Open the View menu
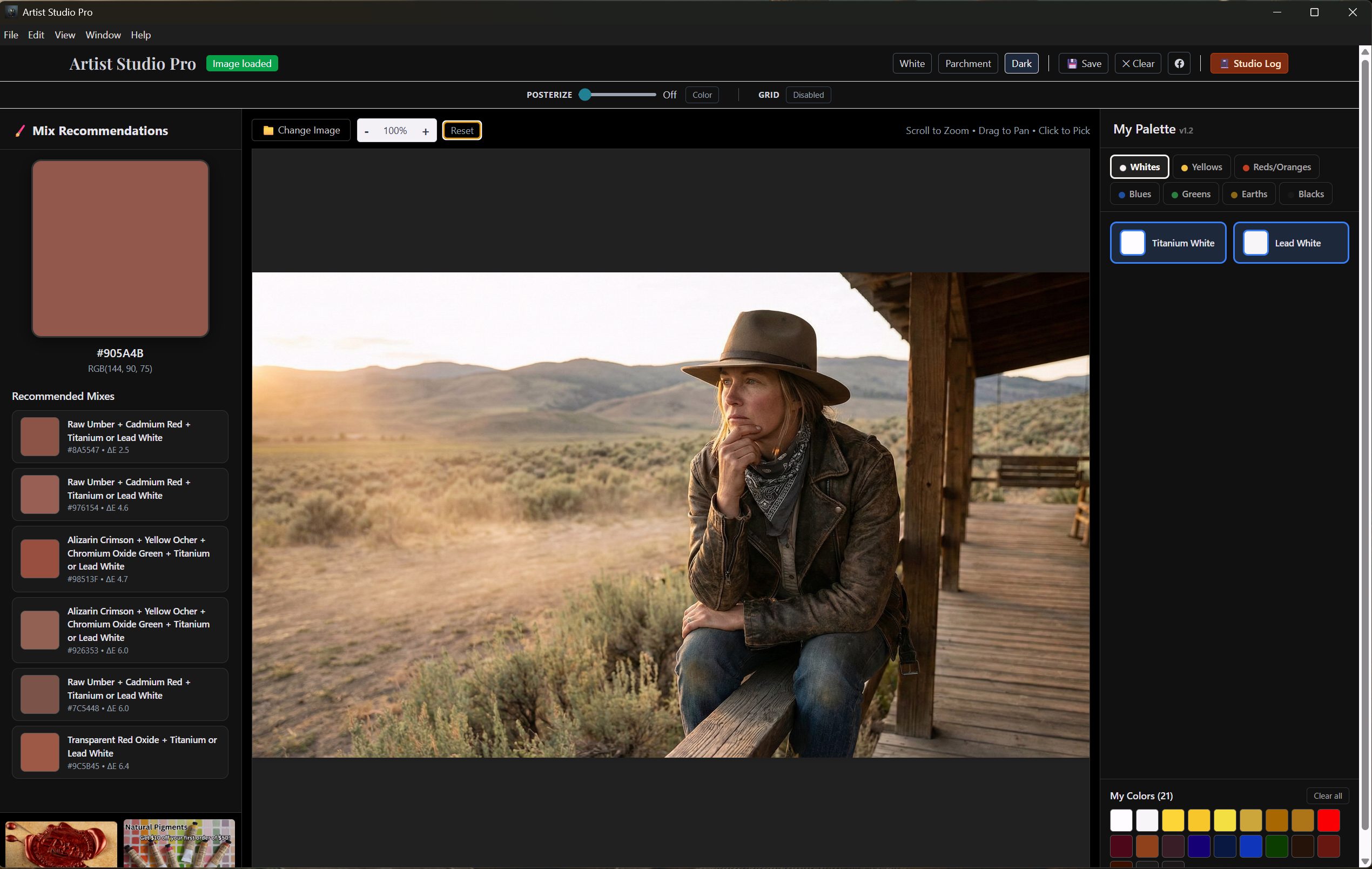This screenshot has height=869, width=1372. pos(64,35)
